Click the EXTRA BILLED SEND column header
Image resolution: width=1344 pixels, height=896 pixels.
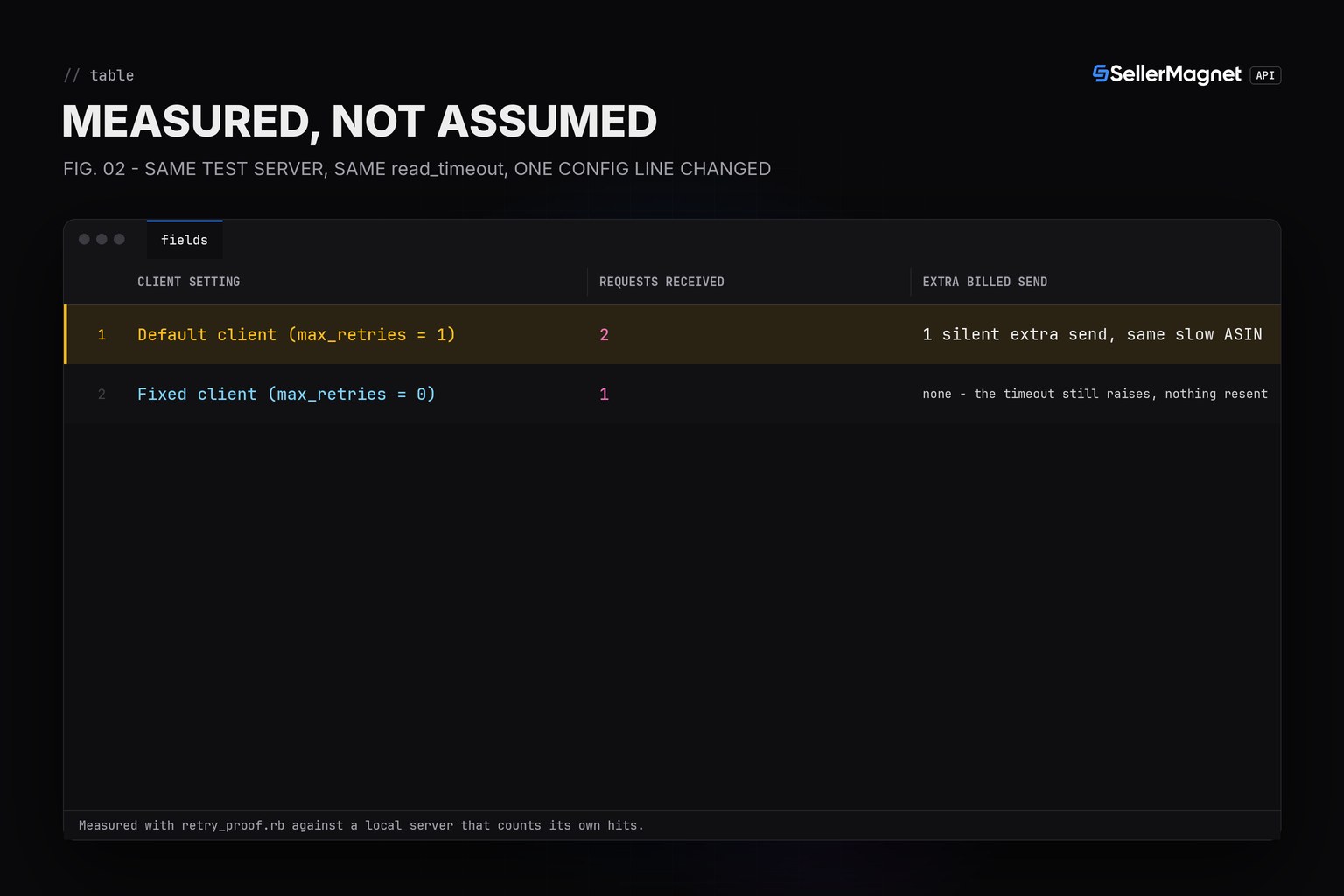[984, 282]
